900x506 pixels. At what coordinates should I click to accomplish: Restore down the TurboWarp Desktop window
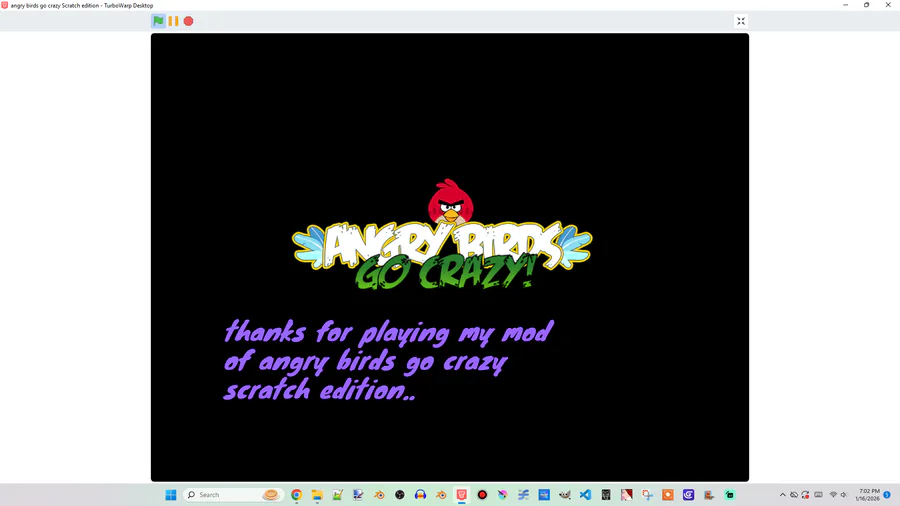click(867, 5)
